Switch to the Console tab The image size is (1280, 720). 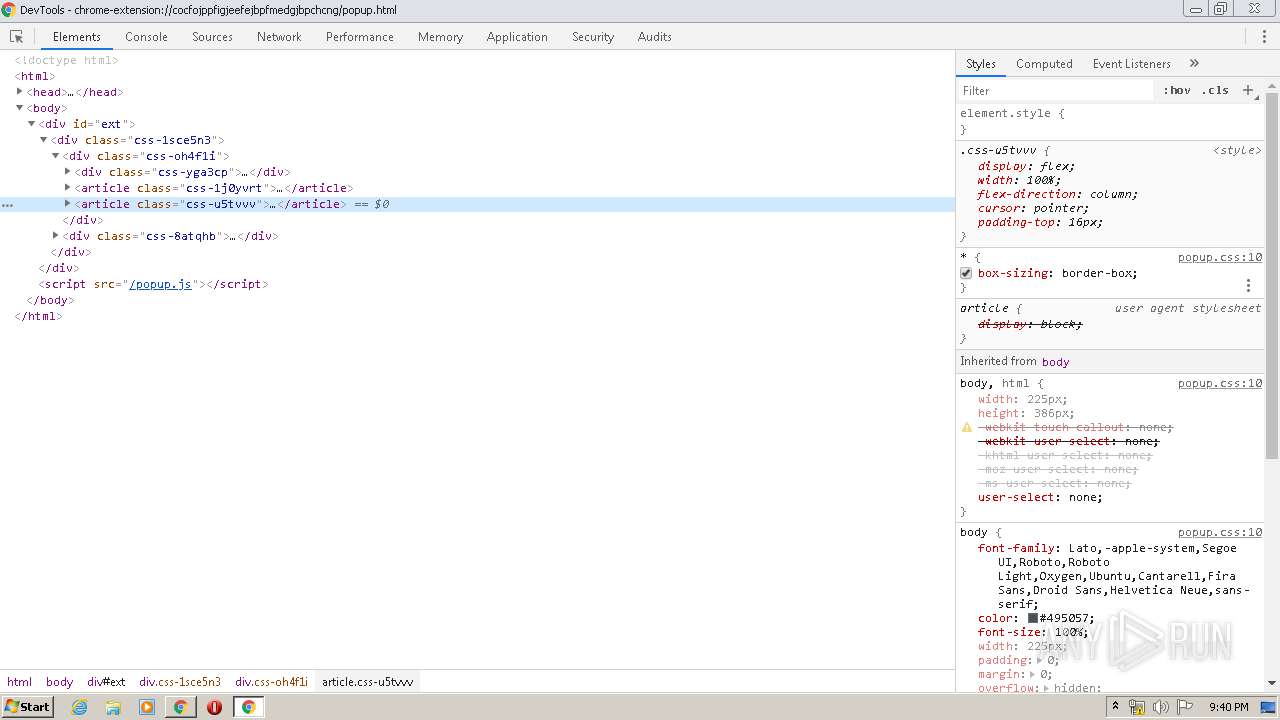[146, 36]
